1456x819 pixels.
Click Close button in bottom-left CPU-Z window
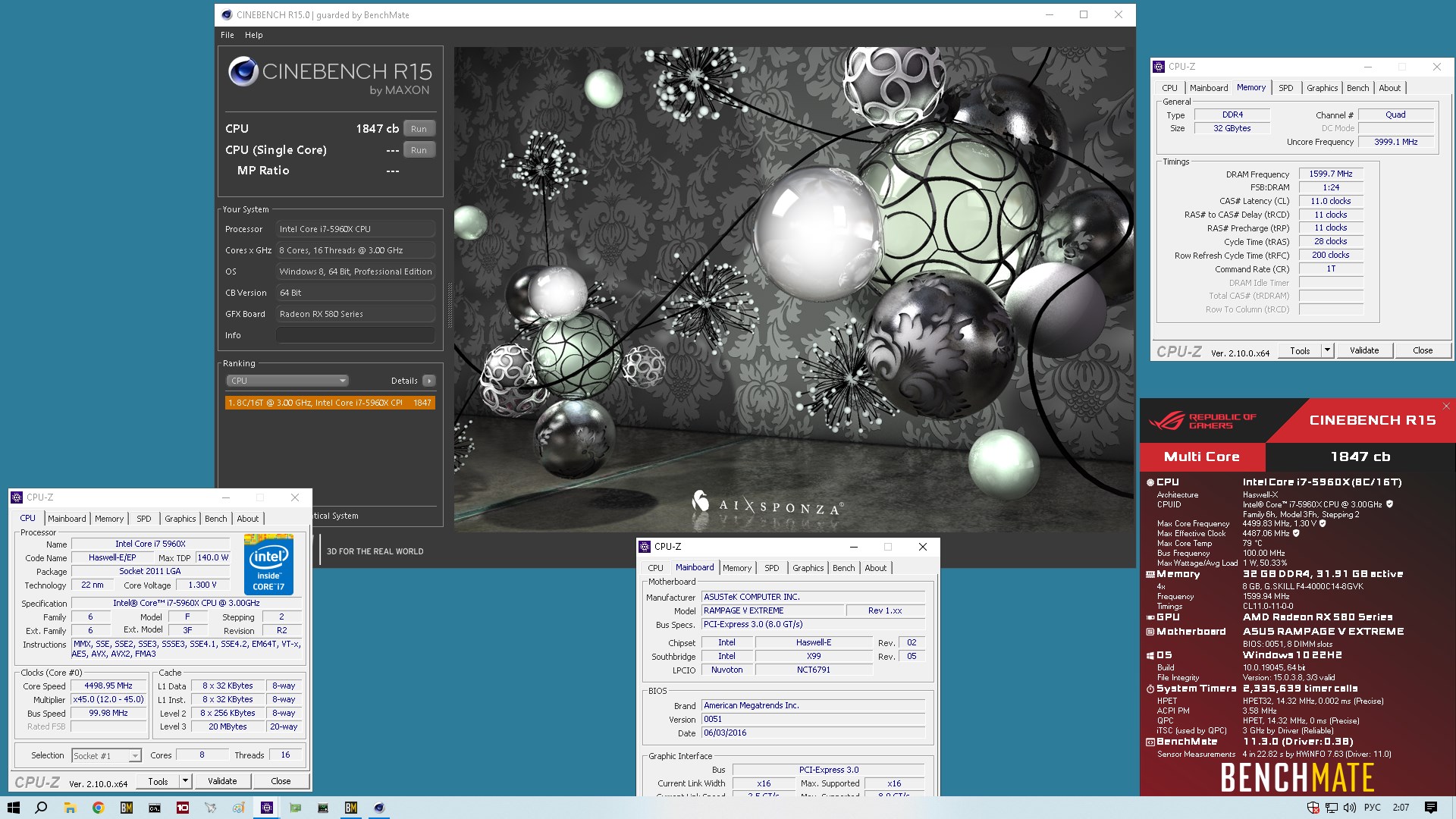pyautogui.click(x=281, y=781)
